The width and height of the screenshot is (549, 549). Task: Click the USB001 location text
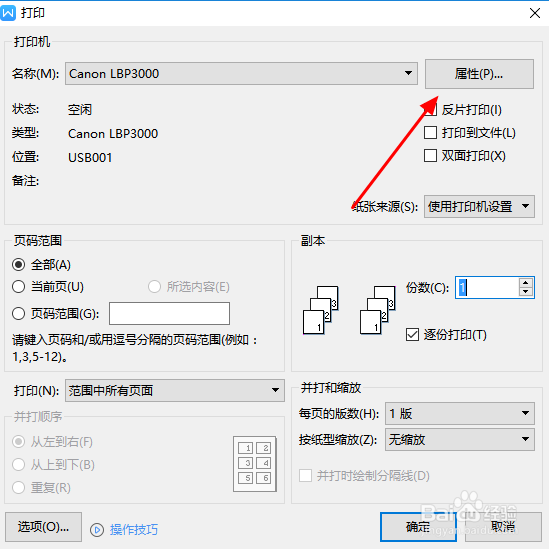tap(90, 158)
